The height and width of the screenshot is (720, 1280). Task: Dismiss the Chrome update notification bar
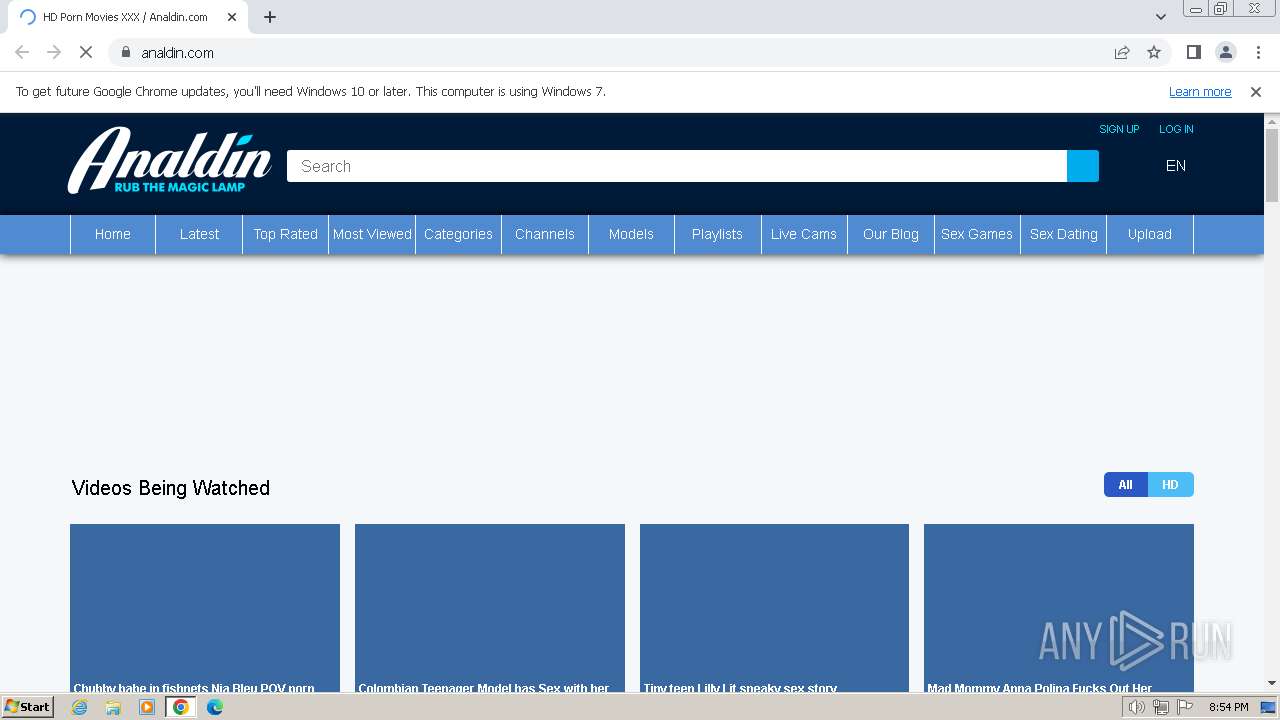click(1256, 92)
